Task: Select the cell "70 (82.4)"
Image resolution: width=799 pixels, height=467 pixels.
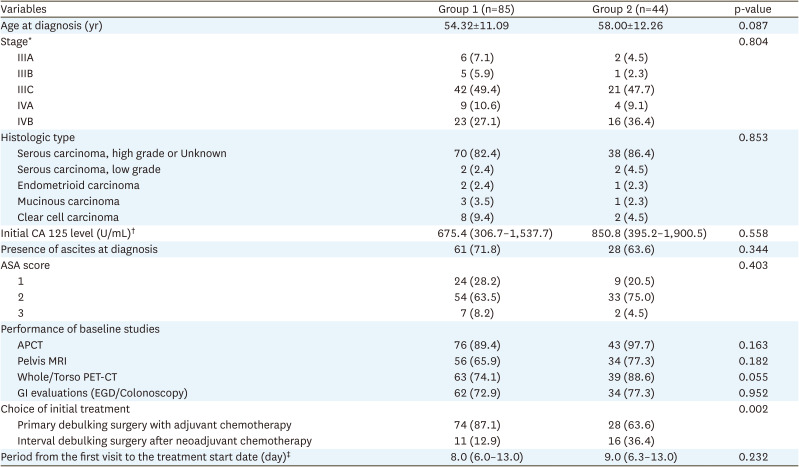Action: pyautogui.click(x=477, y=153)
